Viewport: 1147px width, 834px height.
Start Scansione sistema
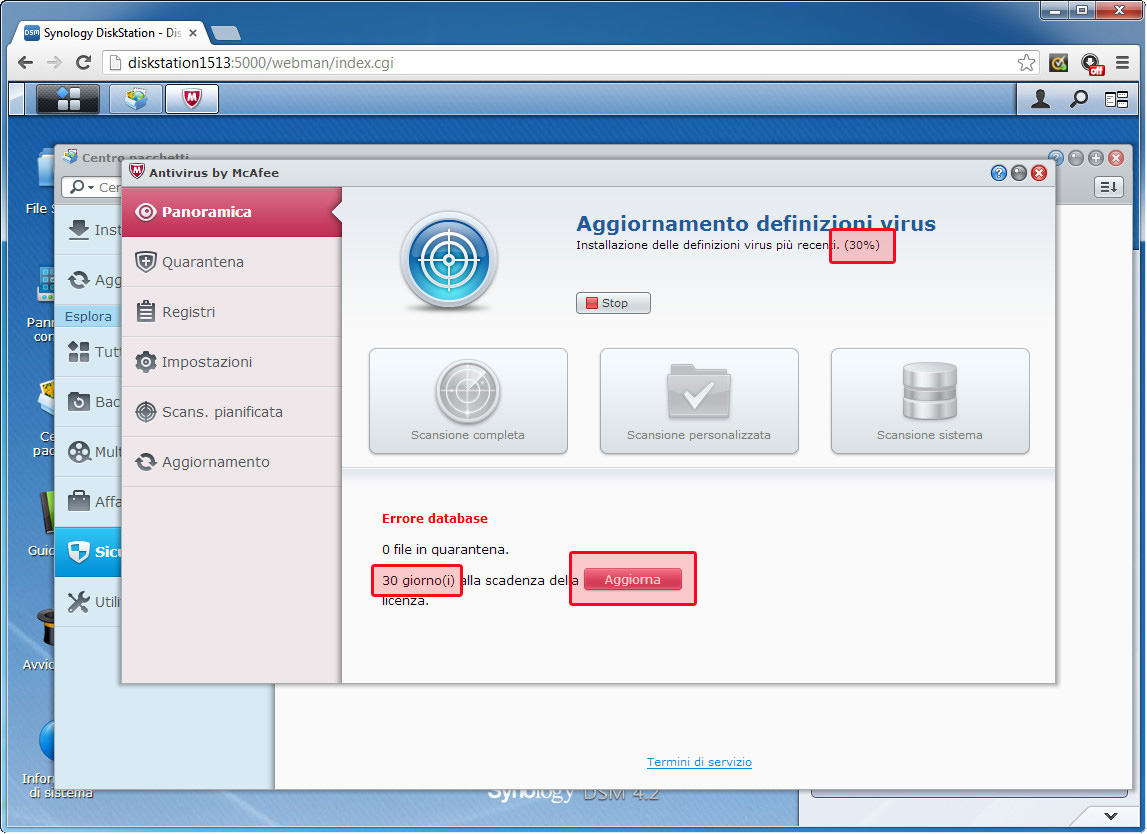tap(930, 401)
